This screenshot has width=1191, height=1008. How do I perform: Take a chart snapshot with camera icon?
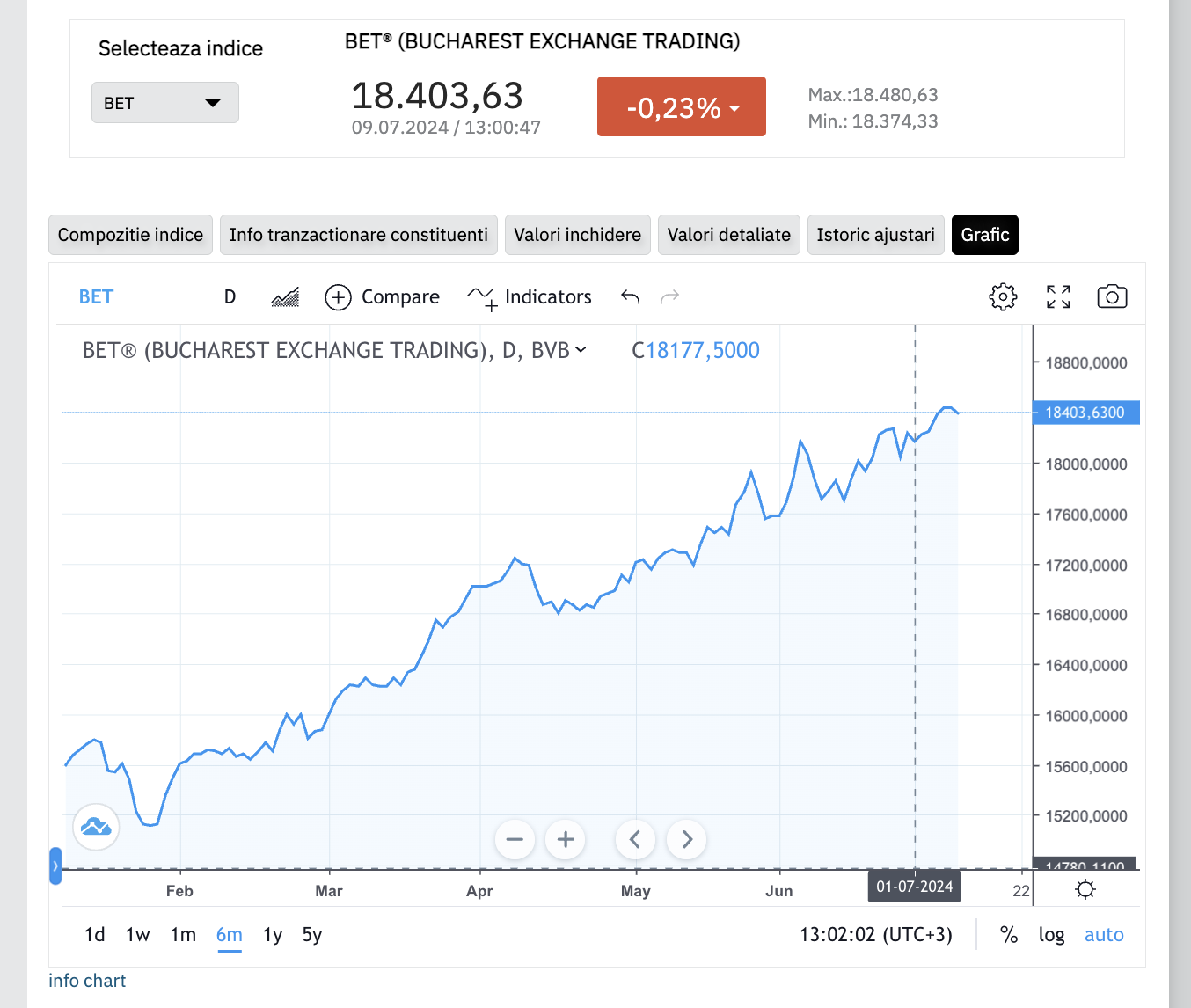pos(1112,296)
